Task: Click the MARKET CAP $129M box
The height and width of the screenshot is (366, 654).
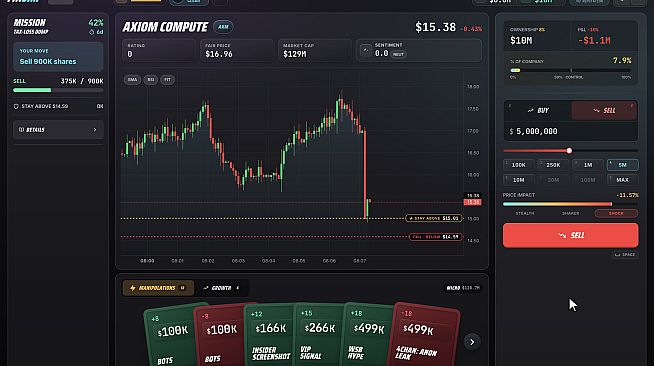Action: pyautogui.click(x=314, y=50)
